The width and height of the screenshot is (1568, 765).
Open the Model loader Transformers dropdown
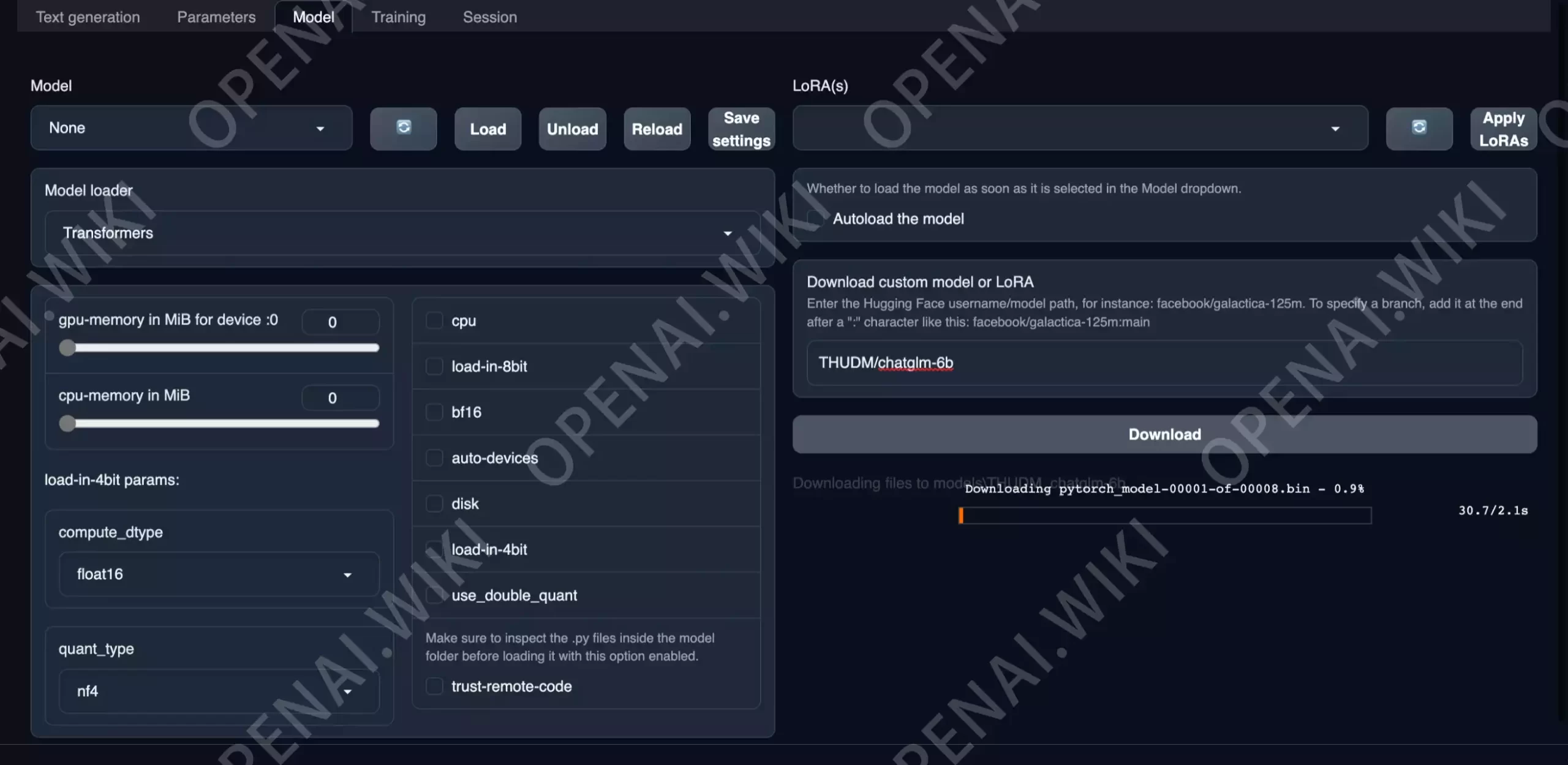tap(402, 233)
